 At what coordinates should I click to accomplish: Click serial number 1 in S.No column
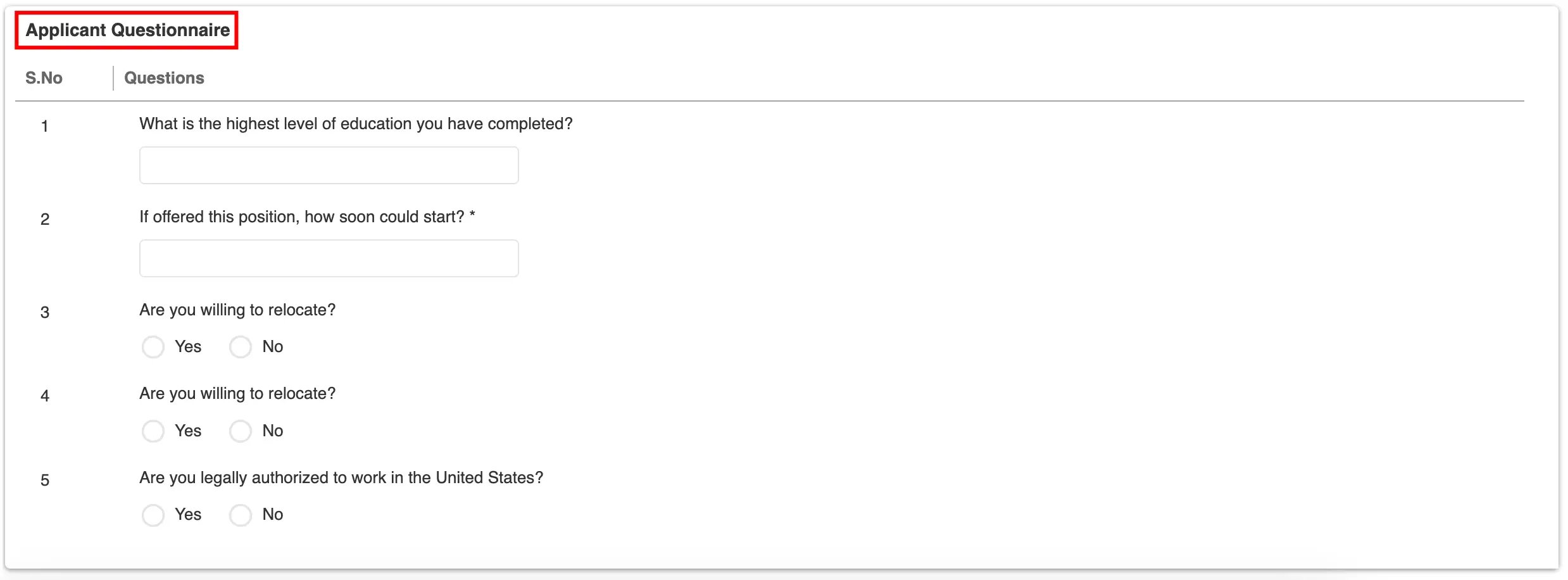44,126
